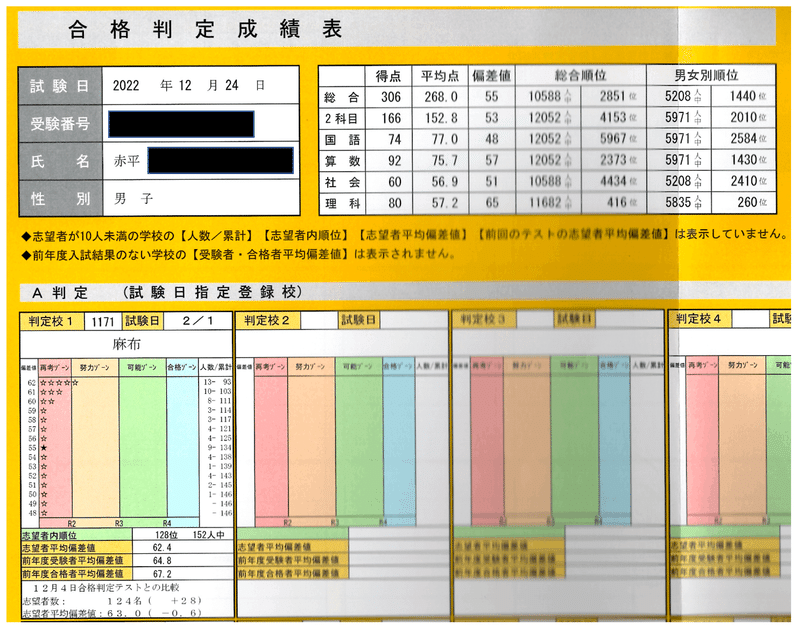The height and width of the screenshot is (632, 800).
Task: Select the 128位 applicant rank
Action: coord(166,535)
